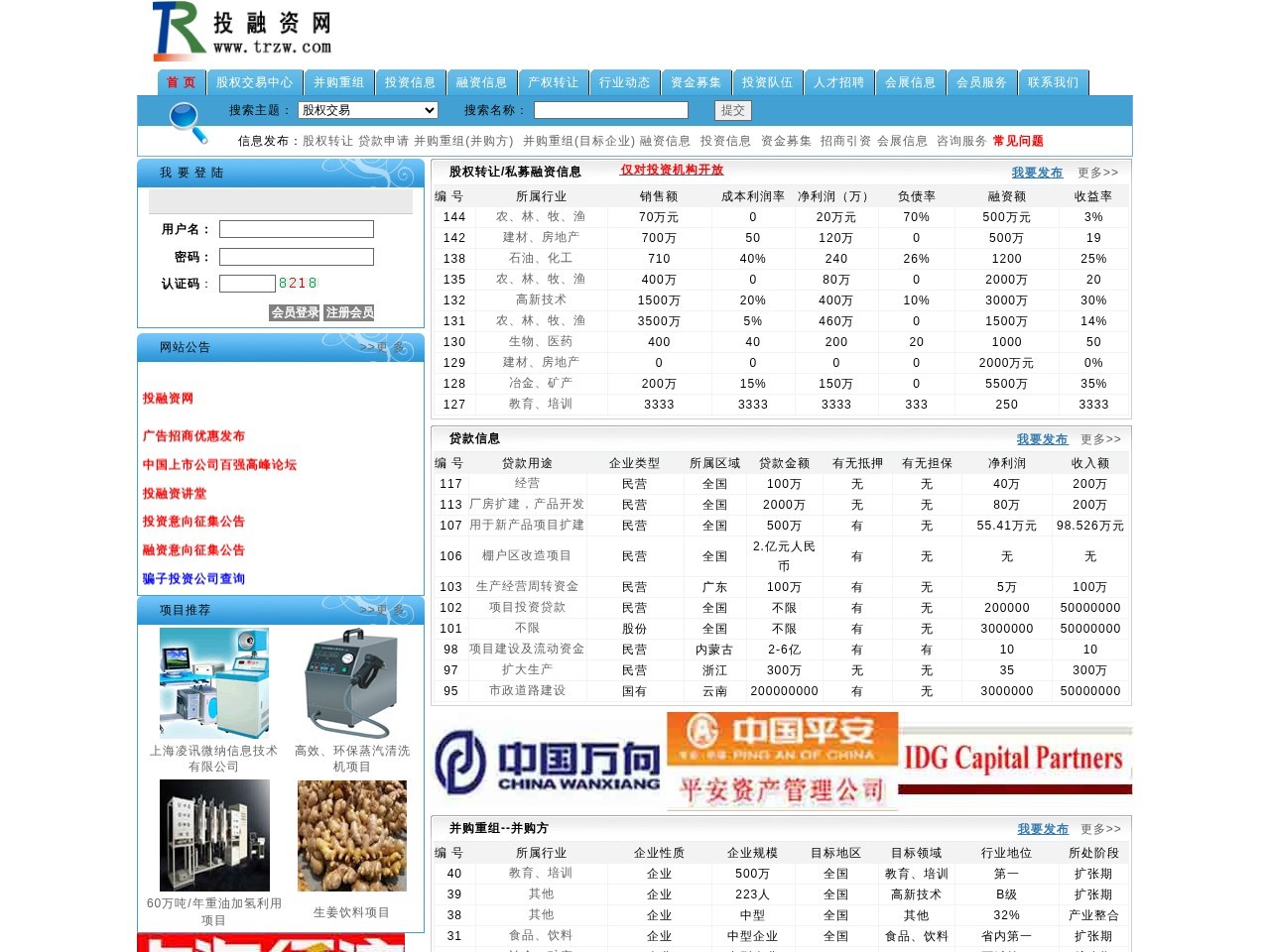Viewport: 1270px width, 952px height.
Task: Click the 仅对投资机构开放 red link
Action: pyautogui.click(x=672, y=170)
